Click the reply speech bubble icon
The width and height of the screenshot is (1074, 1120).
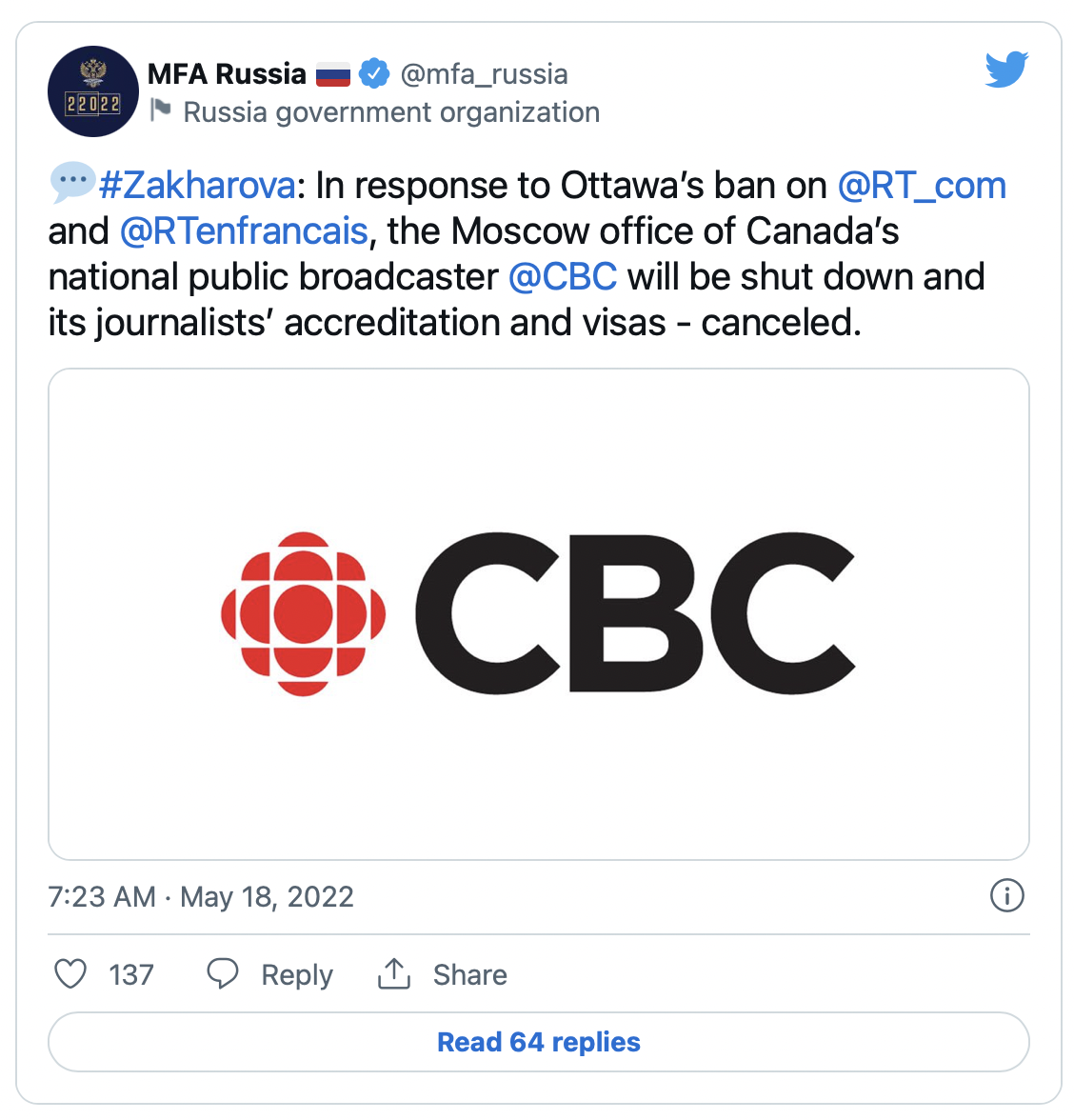(x=223, y=973)
